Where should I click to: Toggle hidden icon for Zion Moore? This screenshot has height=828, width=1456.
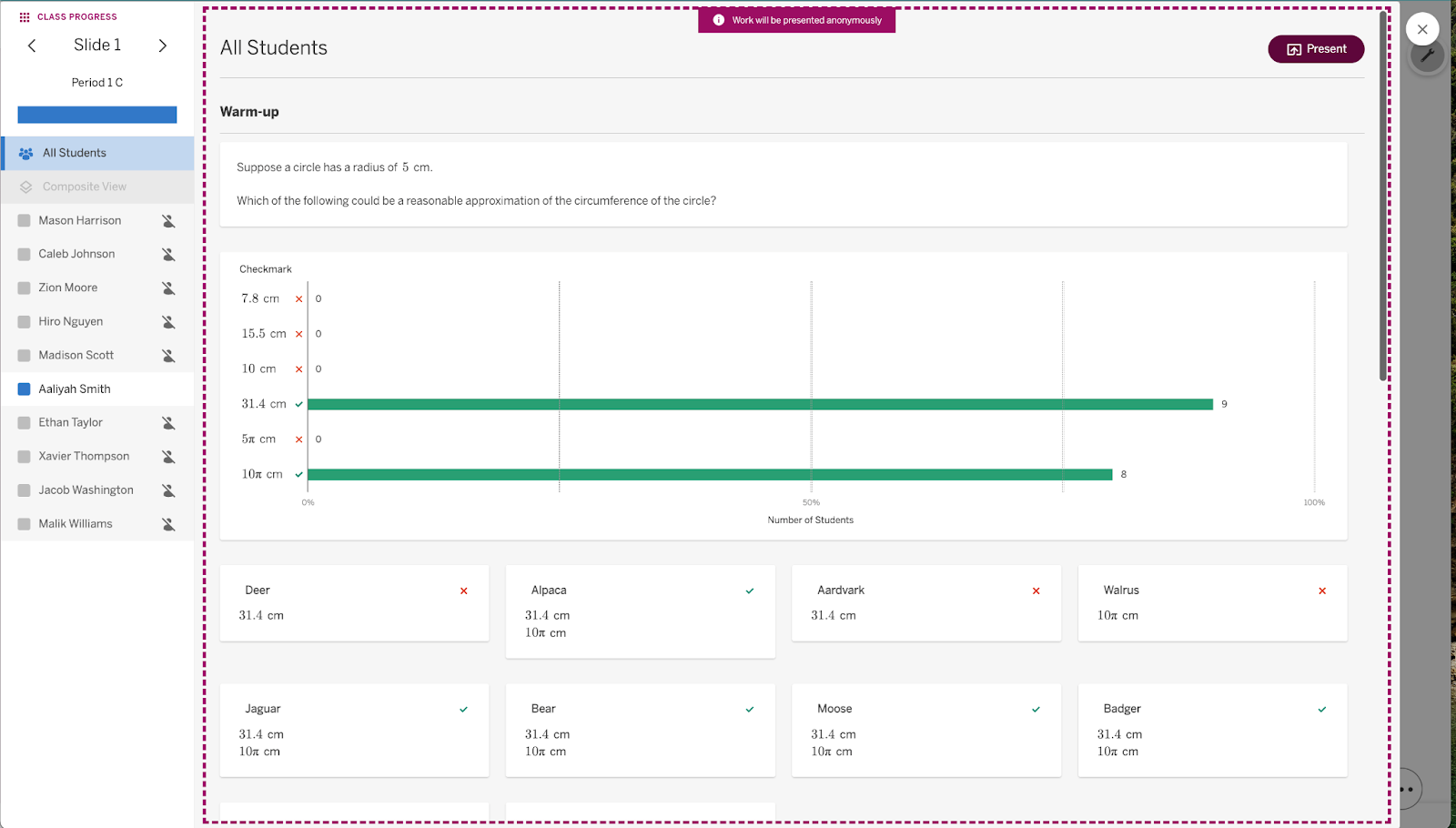pyautogui.click(x=168, y=288)
